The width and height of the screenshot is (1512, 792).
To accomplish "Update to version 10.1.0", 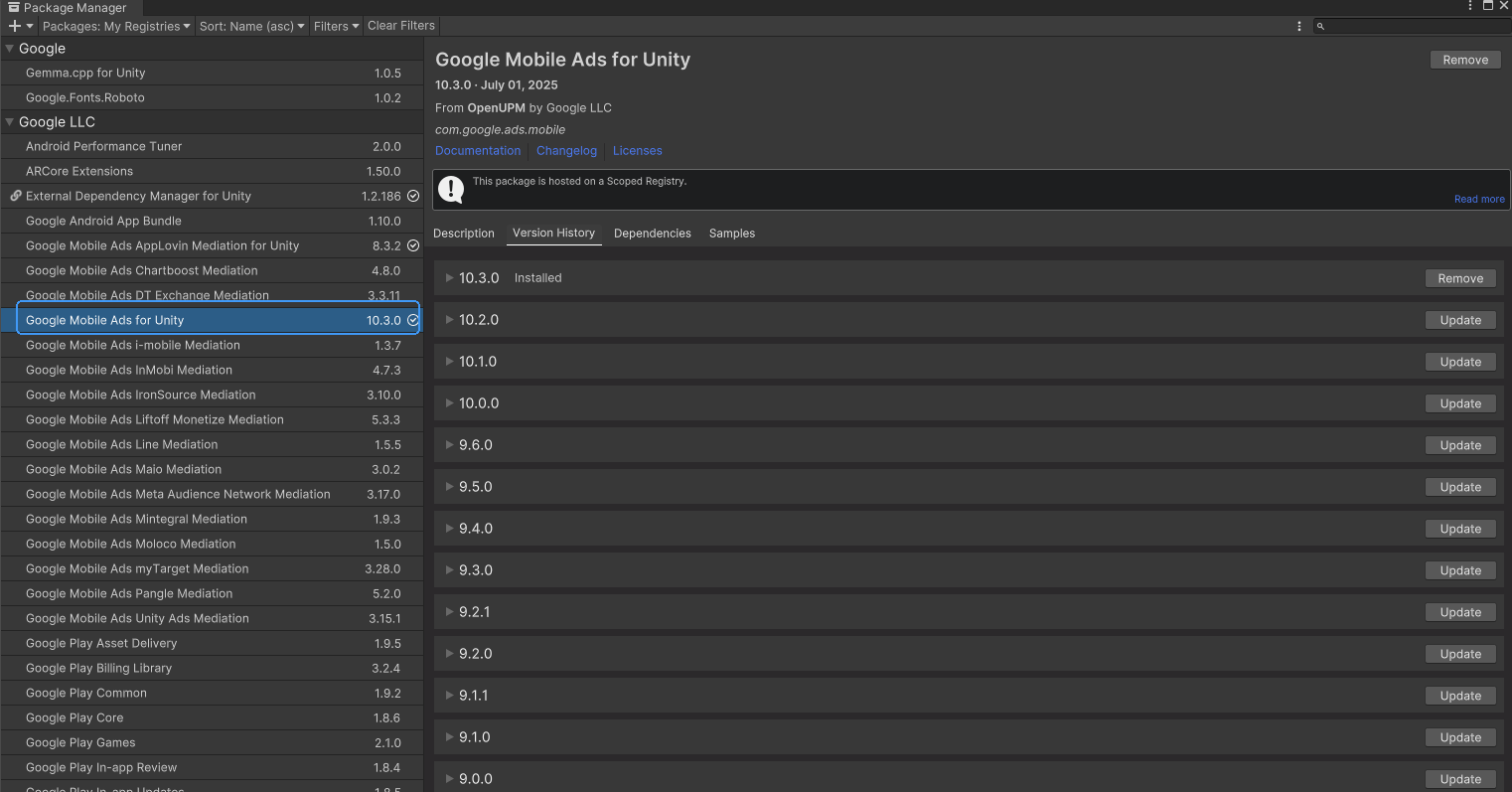I will point(1460,362).
